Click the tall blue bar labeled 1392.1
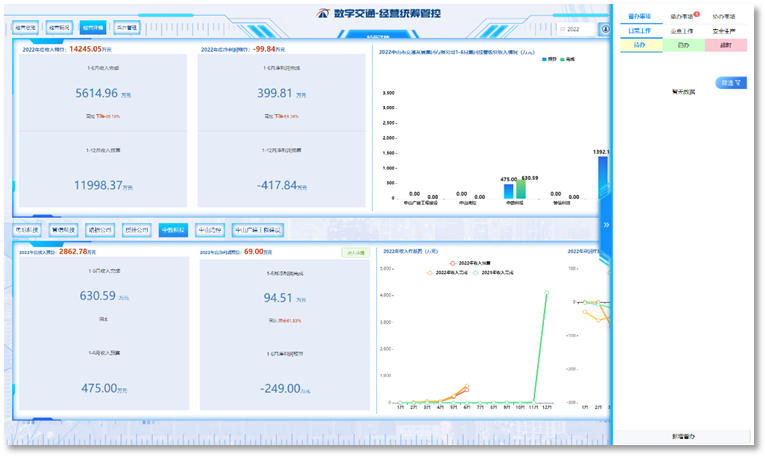The height and width of the screenshot is (458, 767). pyautogui.click(x=603, y=177)
